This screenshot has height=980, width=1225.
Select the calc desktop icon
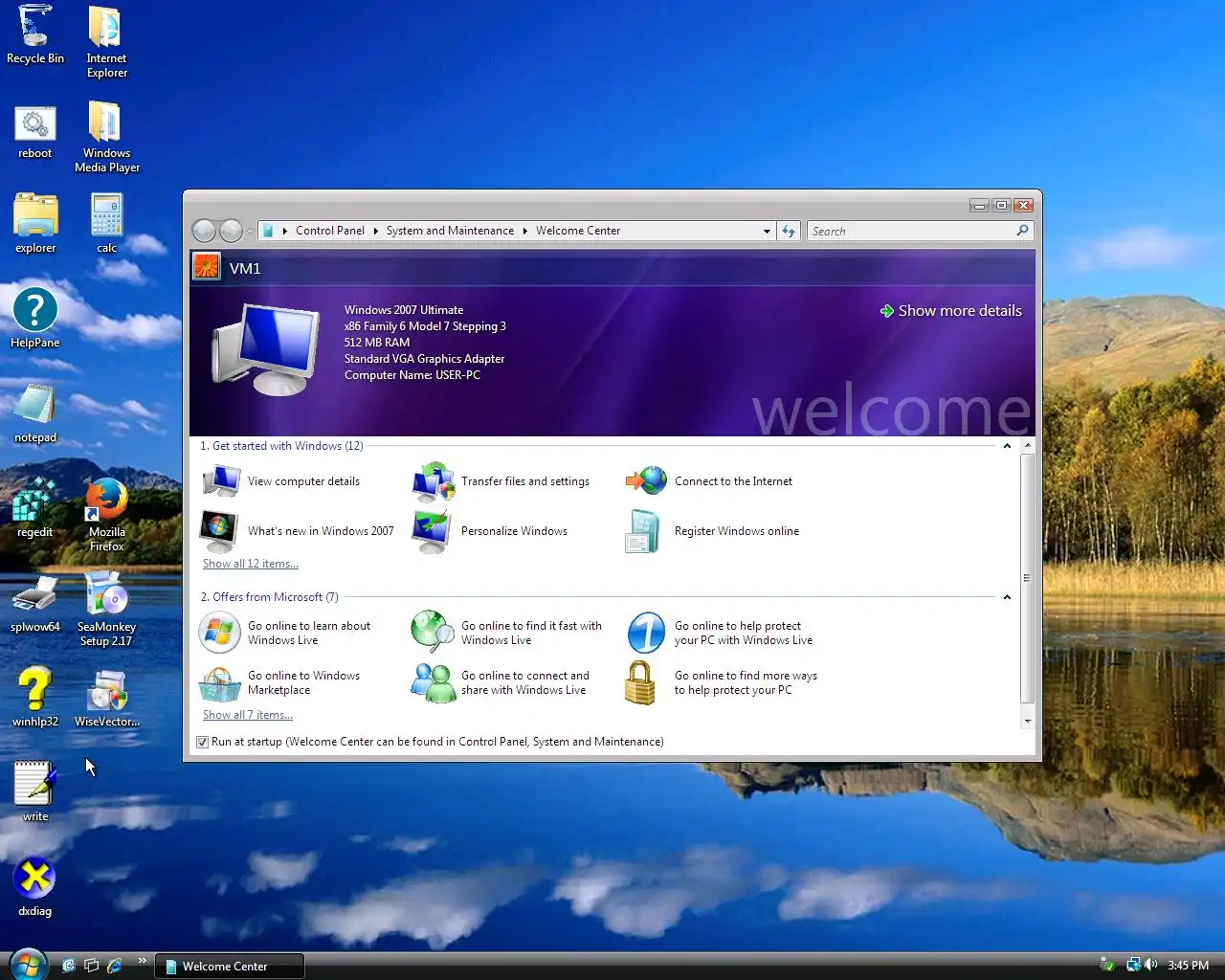tap(106, 224)
